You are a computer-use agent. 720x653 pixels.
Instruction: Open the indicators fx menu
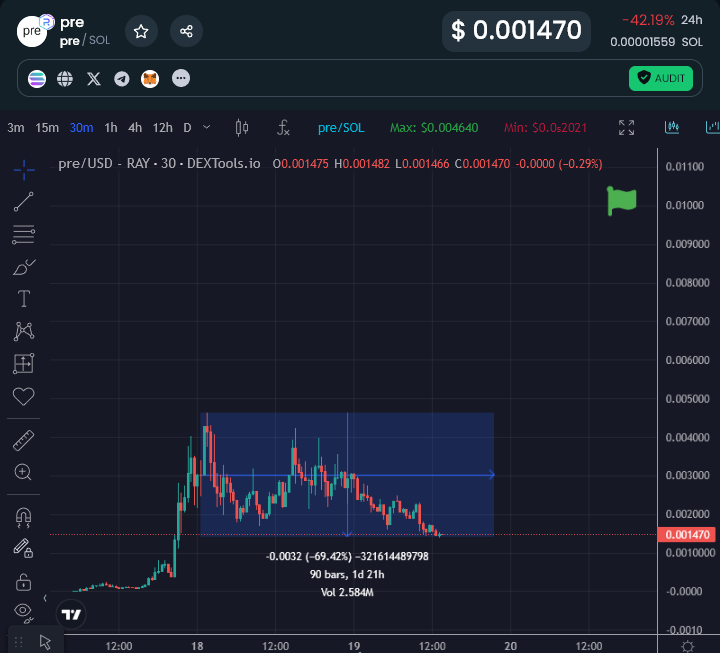pyautogui.click(x=283, y=128)
